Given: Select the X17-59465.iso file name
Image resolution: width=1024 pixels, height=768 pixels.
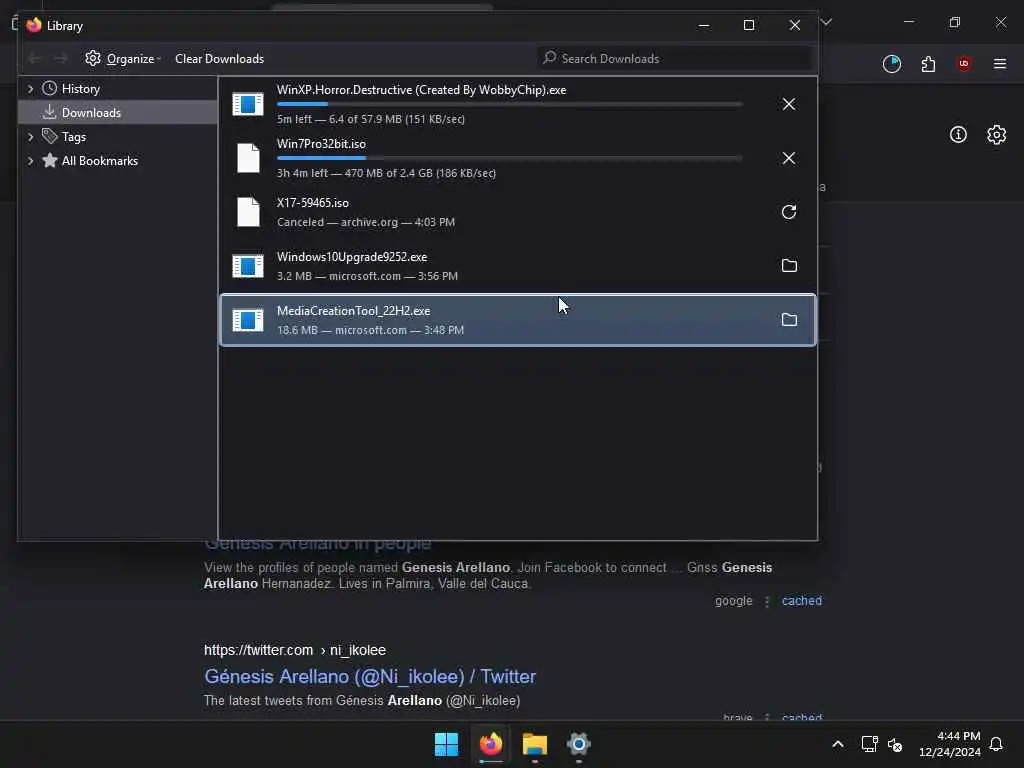Looking at the screenshot, I should click(x=313, y=203).
